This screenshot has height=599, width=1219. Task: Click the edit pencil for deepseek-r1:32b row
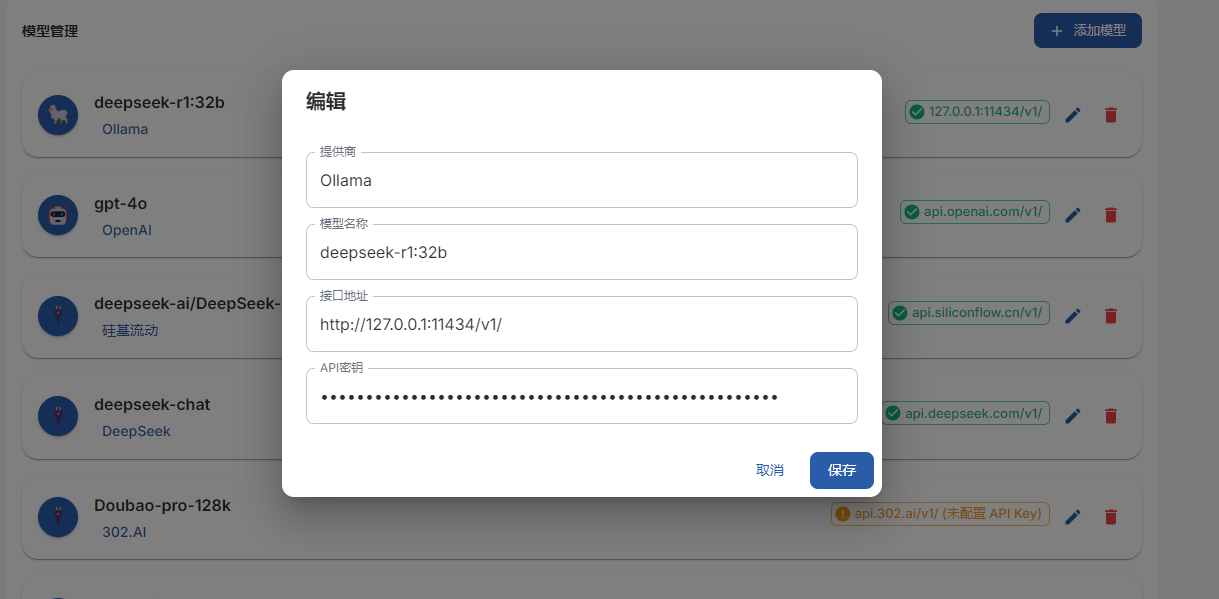1073,115
